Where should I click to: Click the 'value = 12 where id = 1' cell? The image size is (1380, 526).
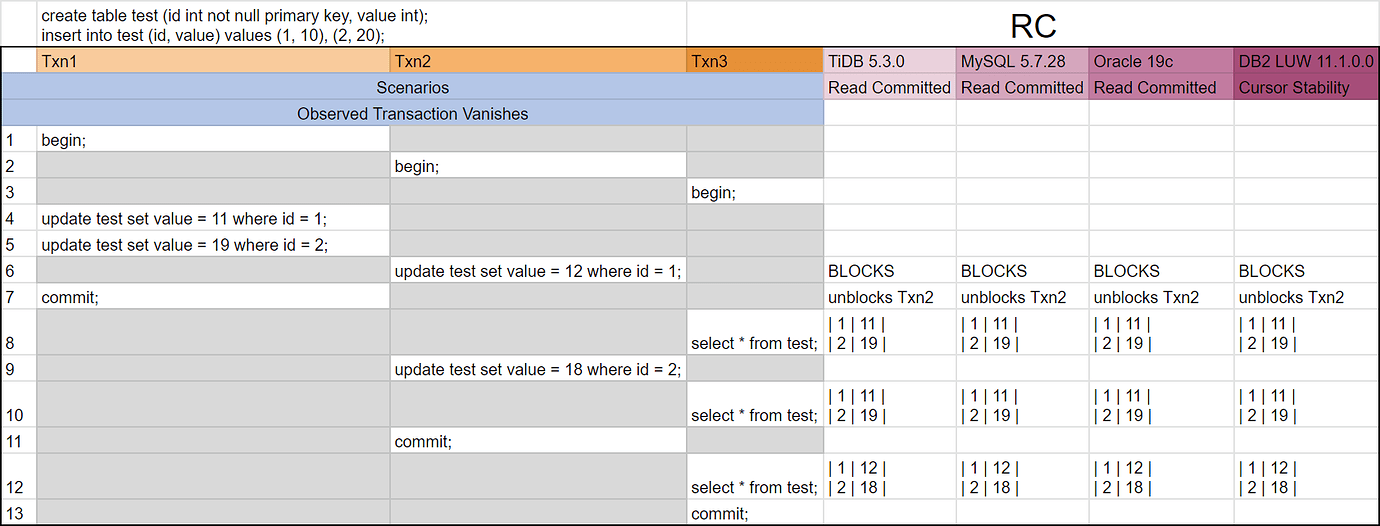tap(537, 271)
